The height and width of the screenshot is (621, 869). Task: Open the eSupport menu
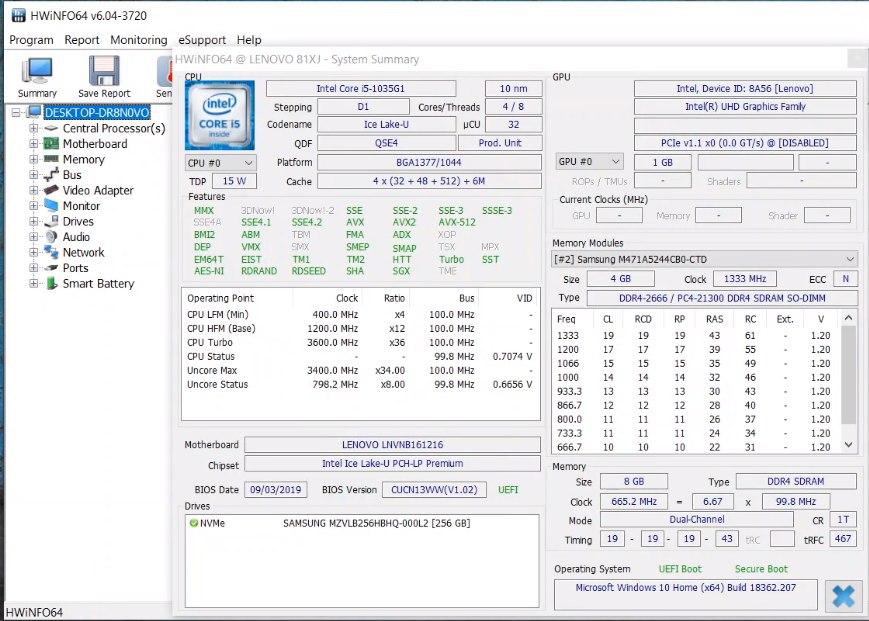tap(202, 40)
